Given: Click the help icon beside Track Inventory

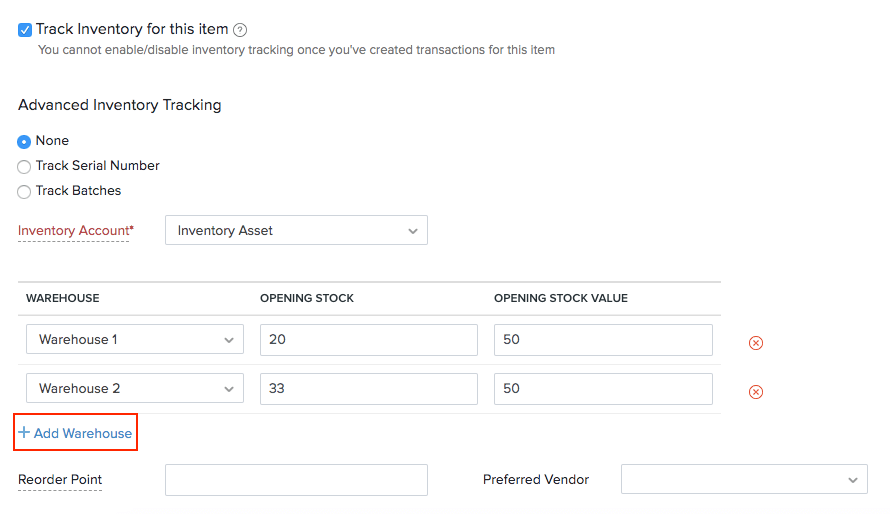Looking at the screenshot, I should pyautogui.click(x=240, y=30).
